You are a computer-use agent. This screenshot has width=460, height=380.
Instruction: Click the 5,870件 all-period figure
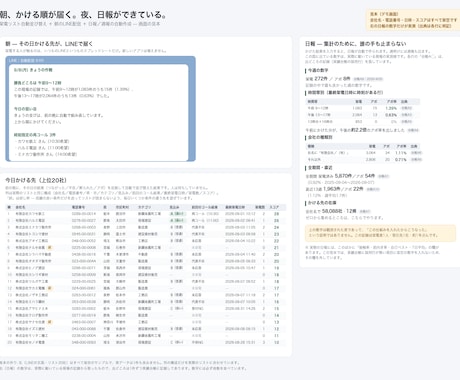[343, 176]
